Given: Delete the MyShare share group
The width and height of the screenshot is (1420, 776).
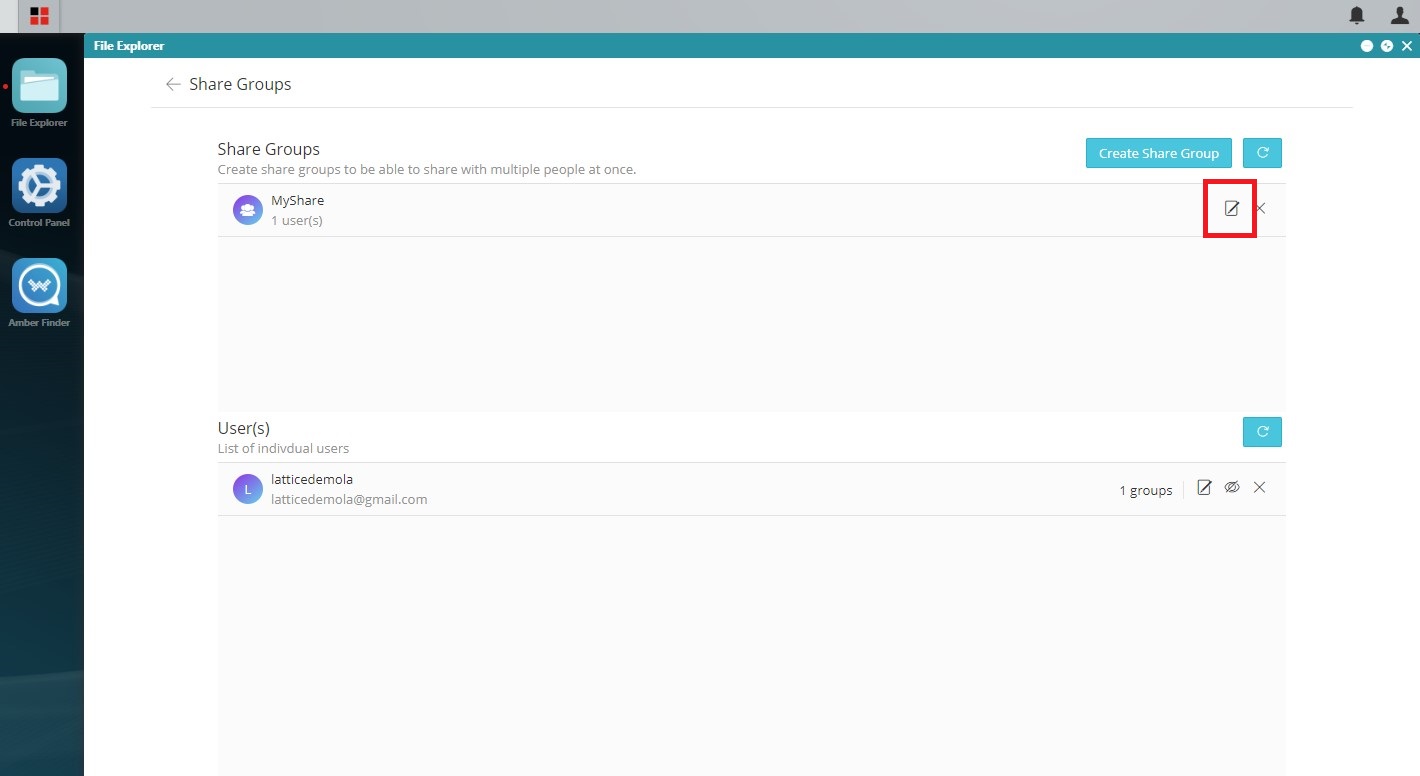Looking at the screenshot, I should click(x=1260, y=209).
